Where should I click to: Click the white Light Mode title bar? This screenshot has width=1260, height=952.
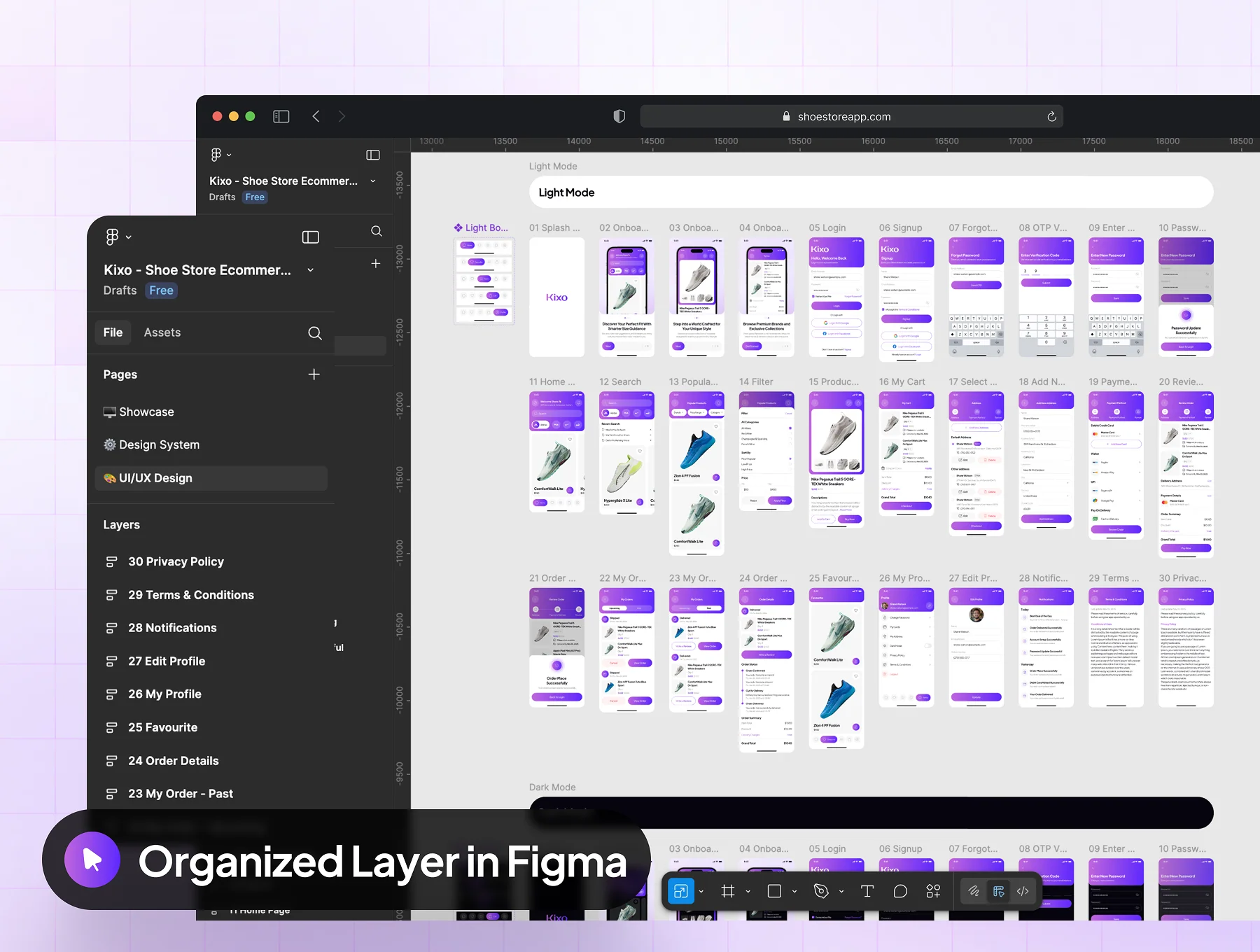click(x=871, y=192)
